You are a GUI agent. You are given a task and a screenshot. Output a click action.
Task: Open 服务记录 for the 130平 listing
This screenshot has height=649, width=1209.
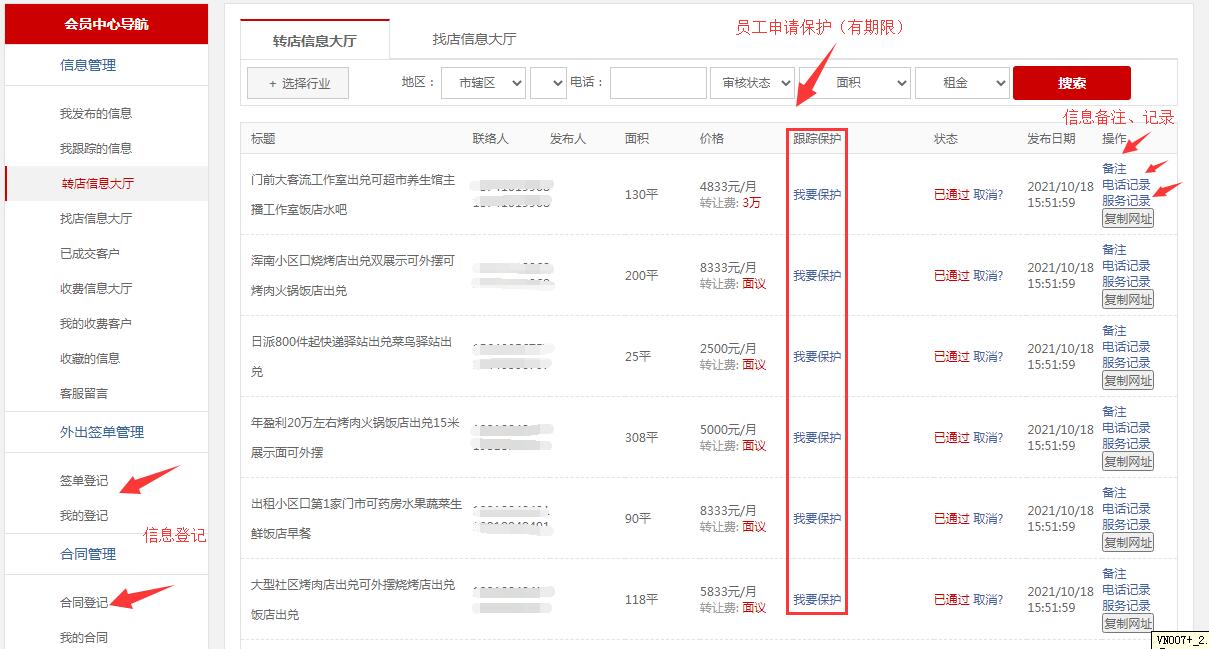pyautogui.click(x=1126, y=201)
